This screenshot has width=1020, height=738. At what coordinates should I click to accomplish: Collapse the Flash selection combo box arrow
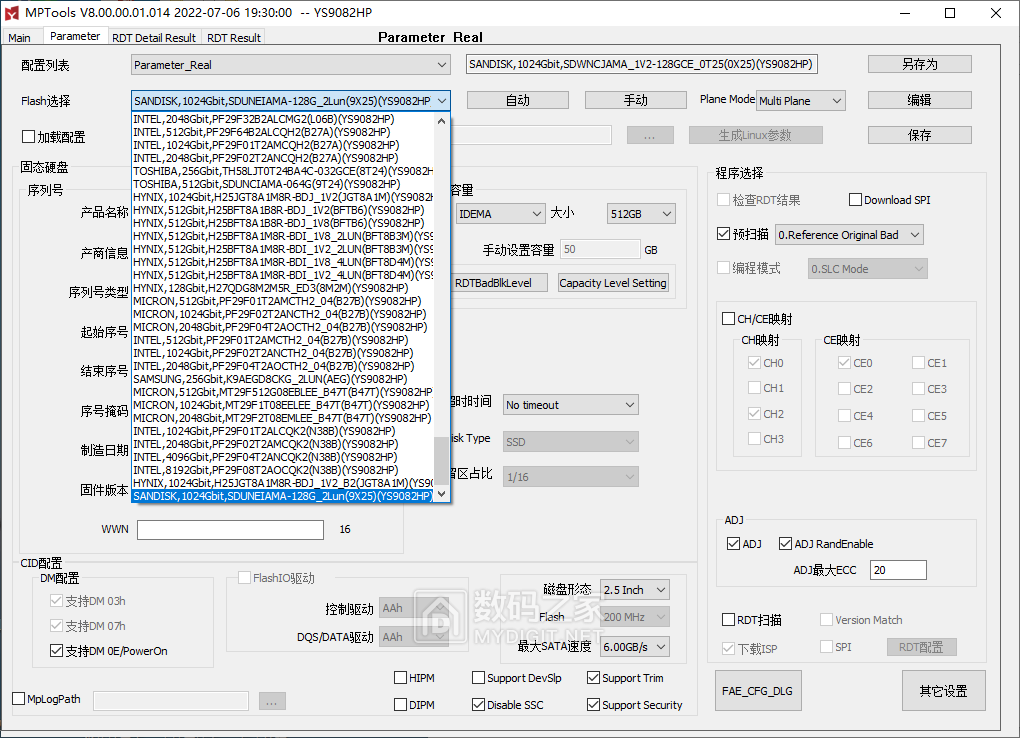[x=442, y=101]
